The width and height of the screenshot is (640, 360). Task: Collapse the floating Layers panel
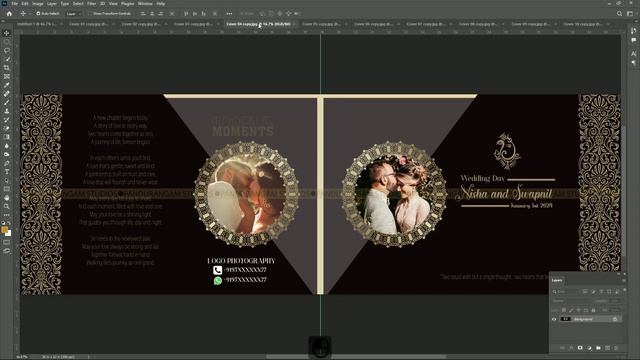pos(619,274)
